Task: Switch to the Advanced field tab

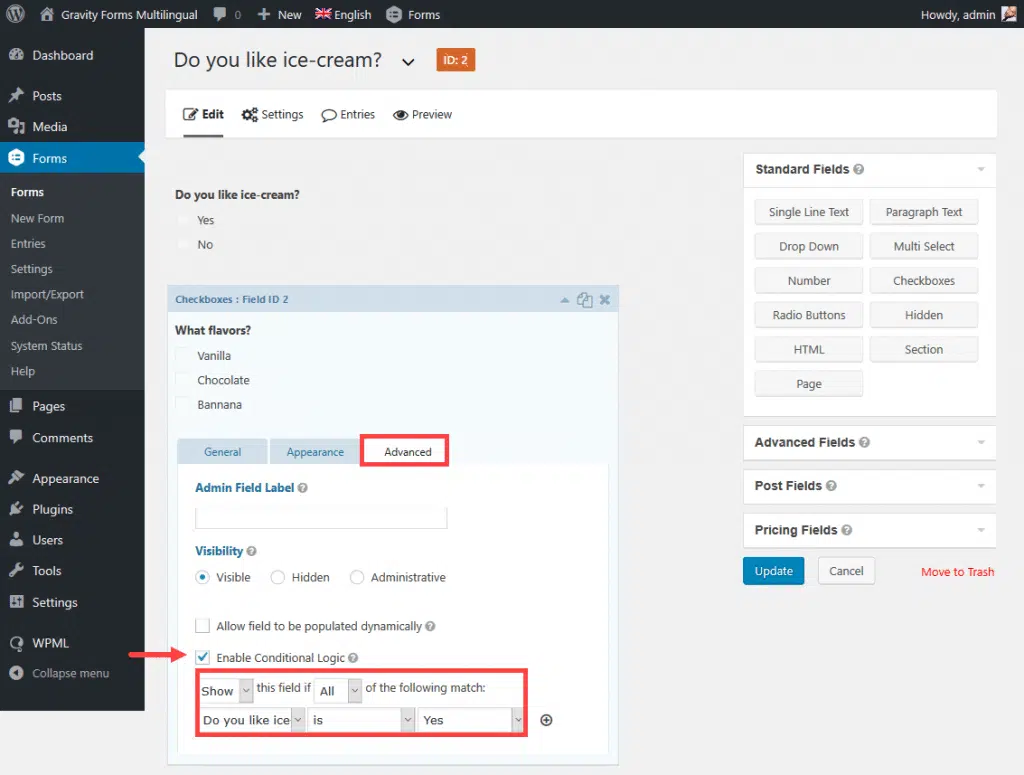Action: [x=408, y=452]
